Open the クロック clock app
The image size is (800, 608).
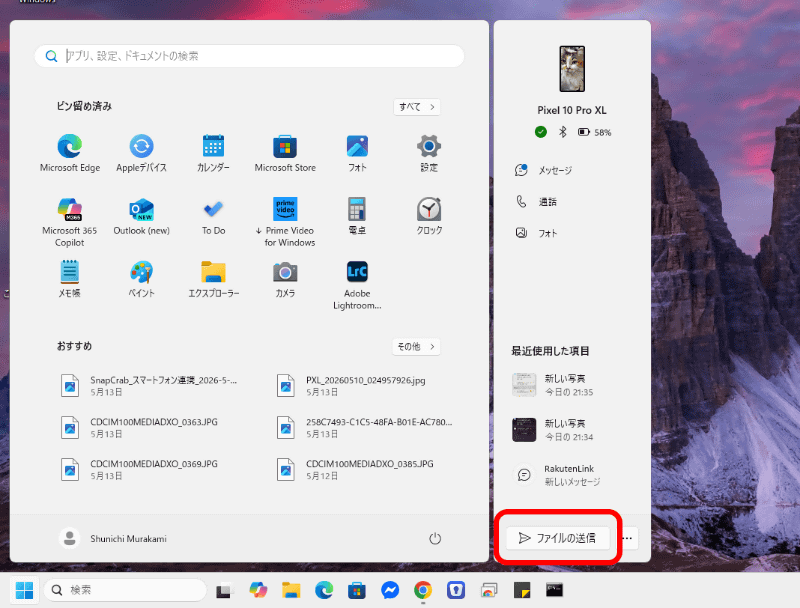pyautogui.click(x=429, y=216)
